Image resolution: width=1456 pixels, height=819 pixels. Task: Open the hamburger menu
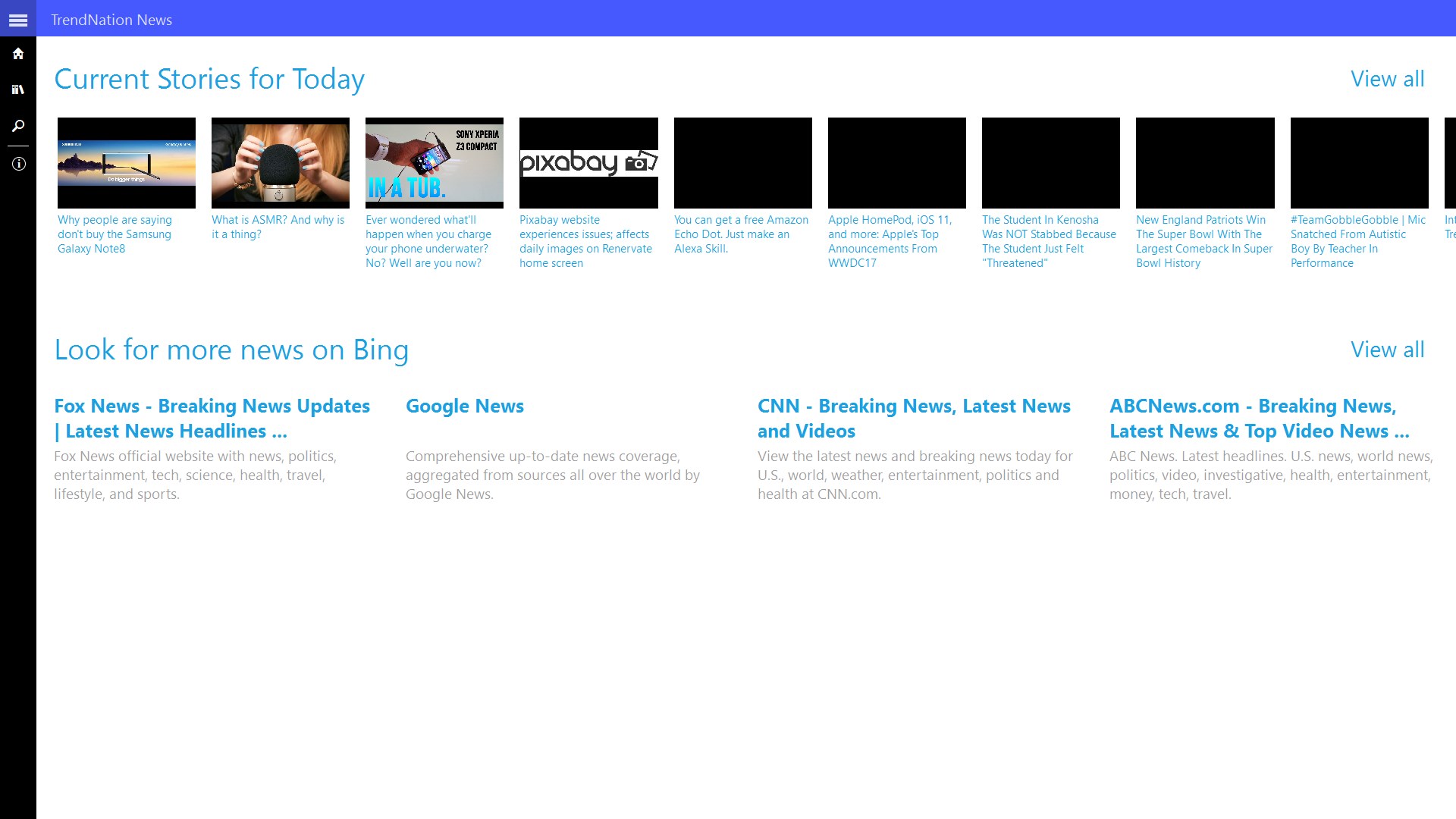coord(18,20)
